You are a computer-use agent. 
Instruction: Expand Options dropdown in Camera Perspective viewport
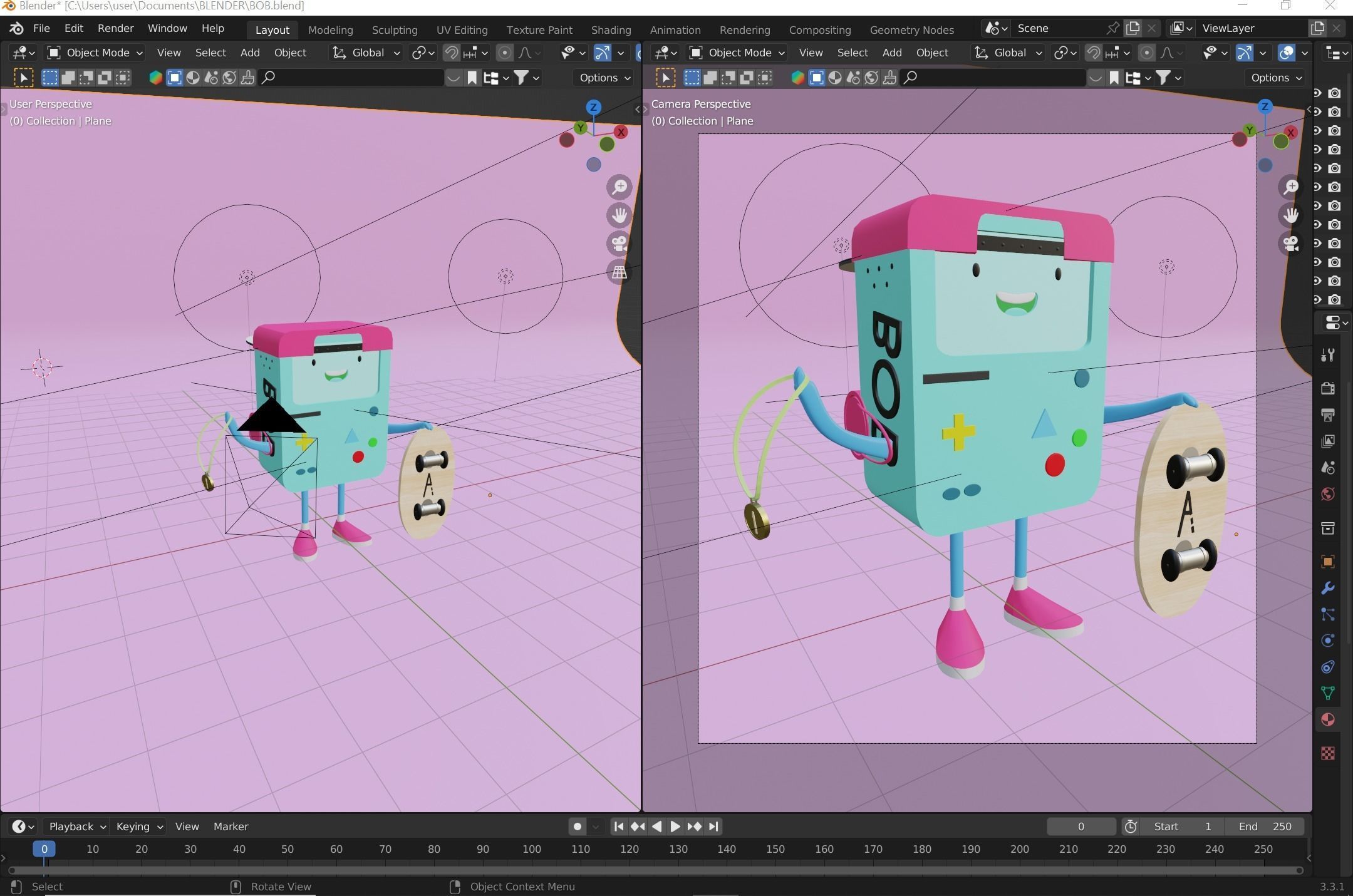pos(1277,78)
